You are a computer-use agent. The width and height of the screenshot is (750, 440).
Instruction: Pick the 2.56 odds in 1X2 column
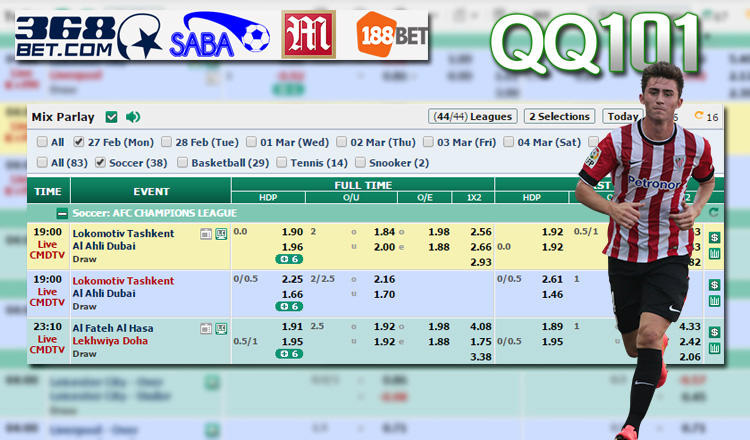point(481,231)
